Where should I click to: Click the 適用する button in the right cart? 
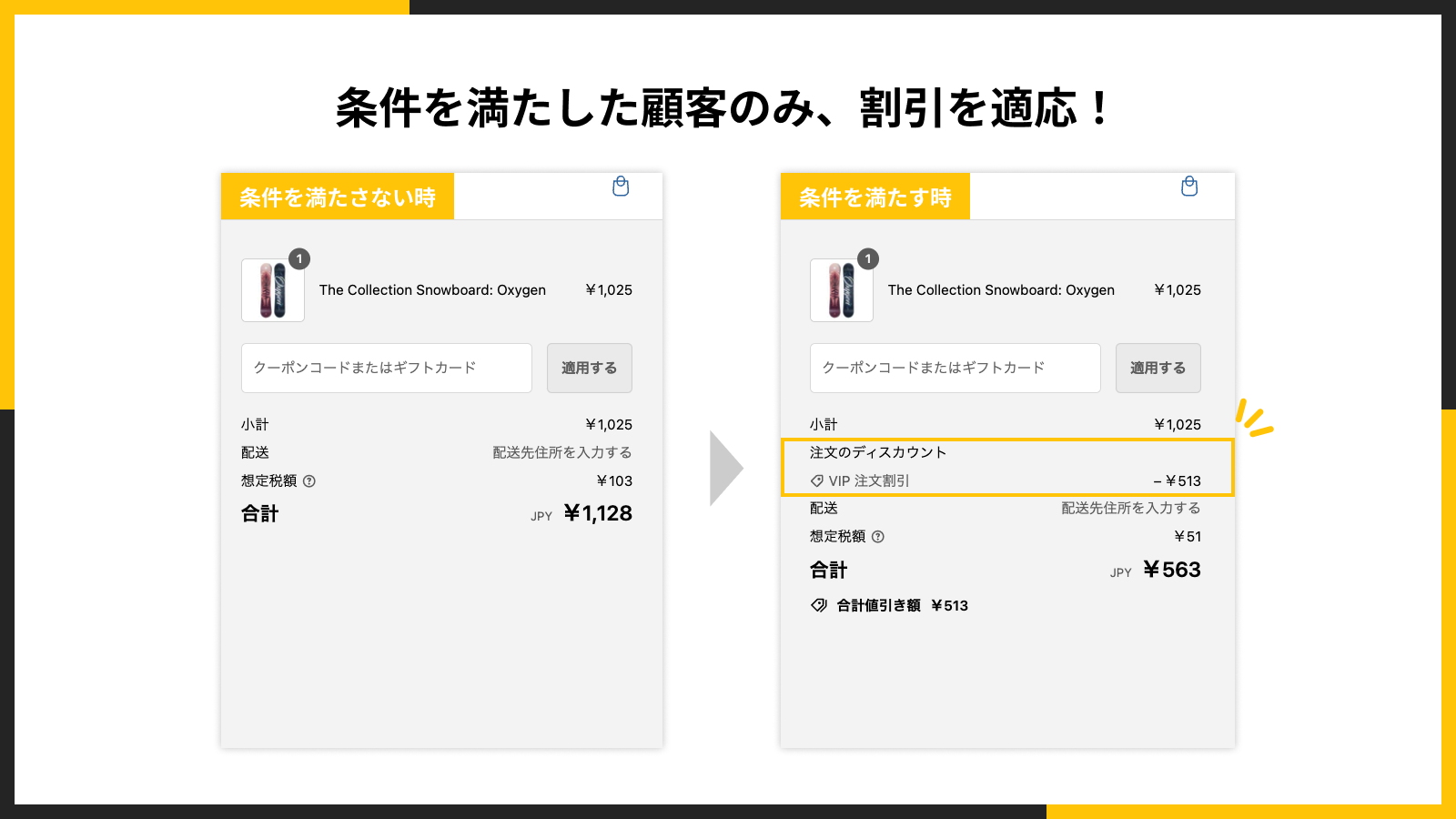(x=1158, y=368)
